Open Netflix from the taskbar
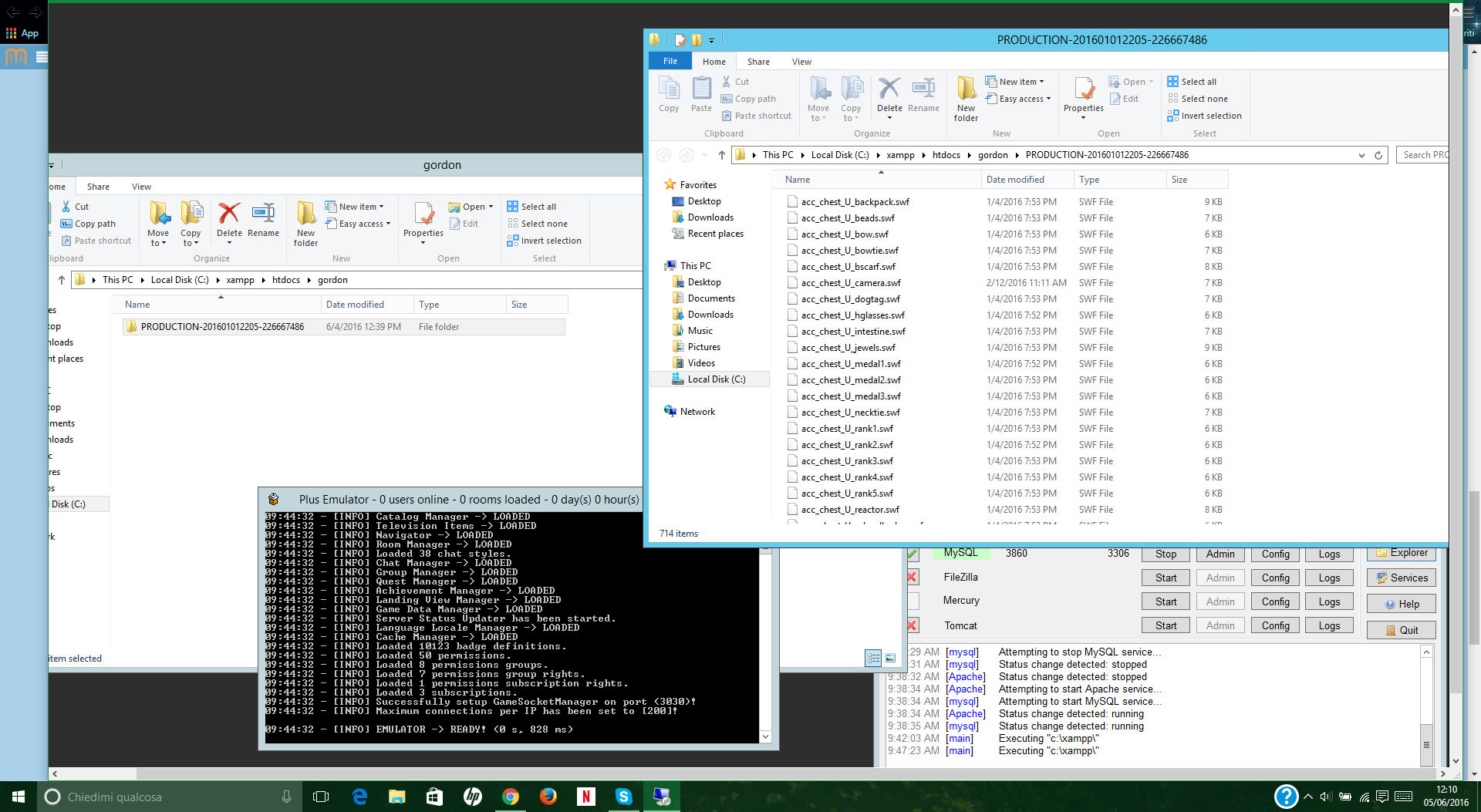Viewport: 1481px width, 812px height. pos(586,797)
